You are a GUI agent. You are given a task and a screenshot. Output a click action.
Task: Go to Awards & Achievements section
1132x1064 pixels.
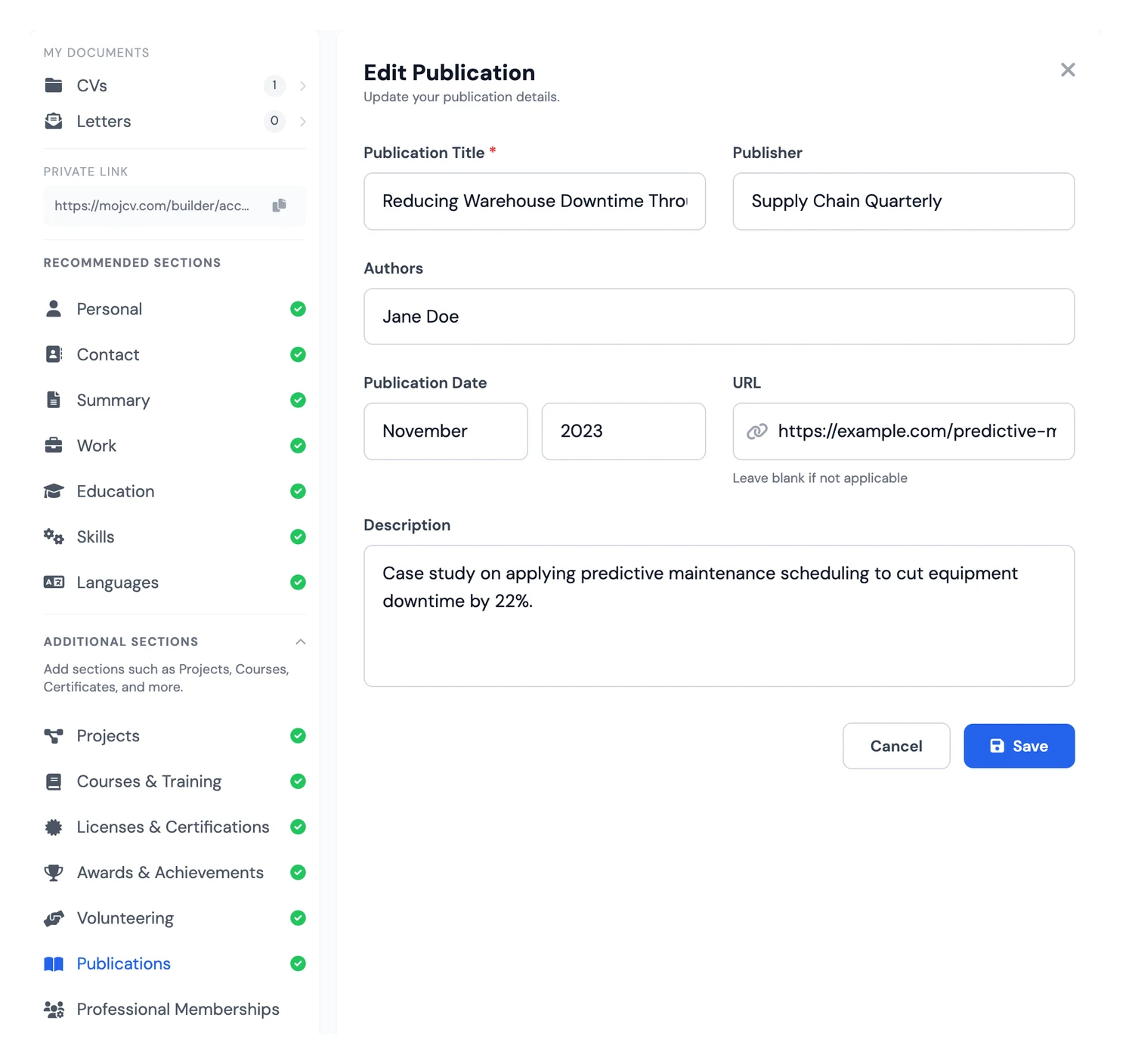click(175, 872)
